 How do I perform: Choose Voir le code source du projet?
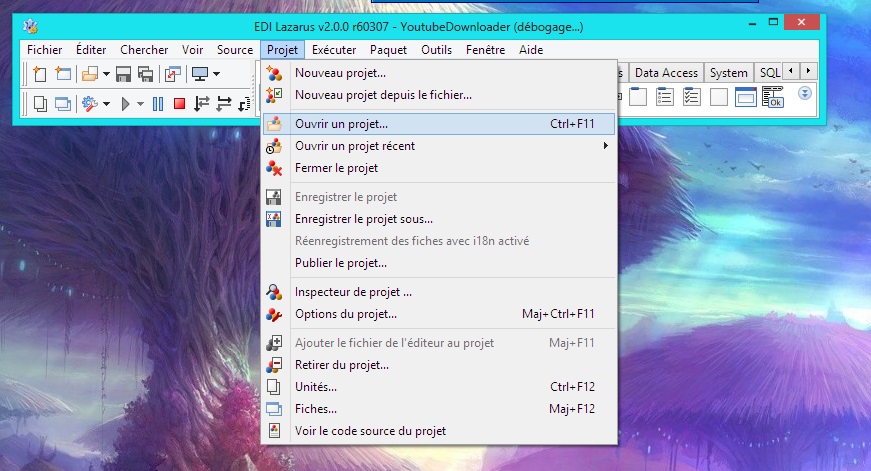(439, 431)
